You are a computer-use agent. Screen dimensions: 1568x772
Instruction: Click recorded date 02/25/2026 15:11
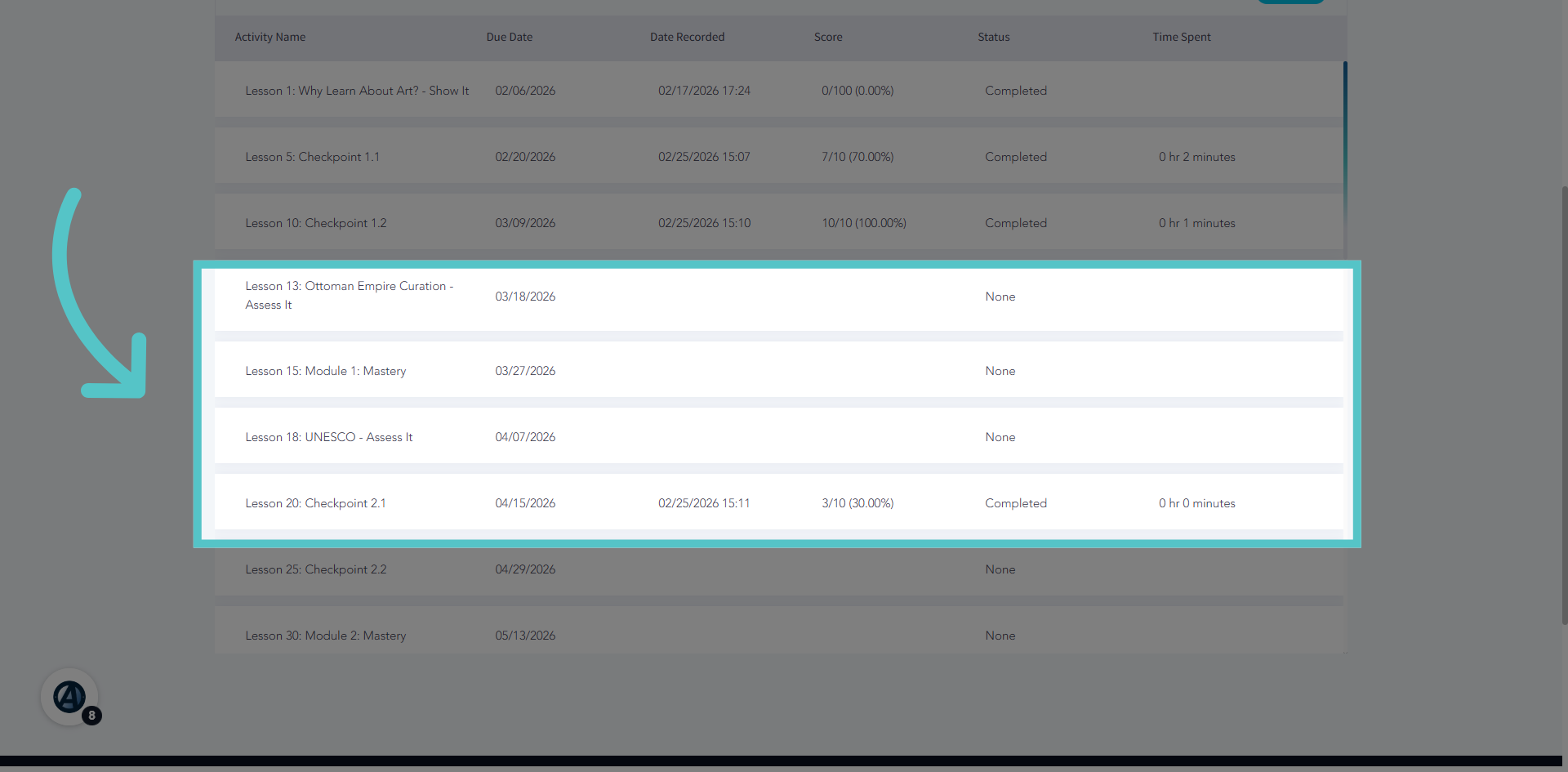pyautogui.click(x=704, y=503)
